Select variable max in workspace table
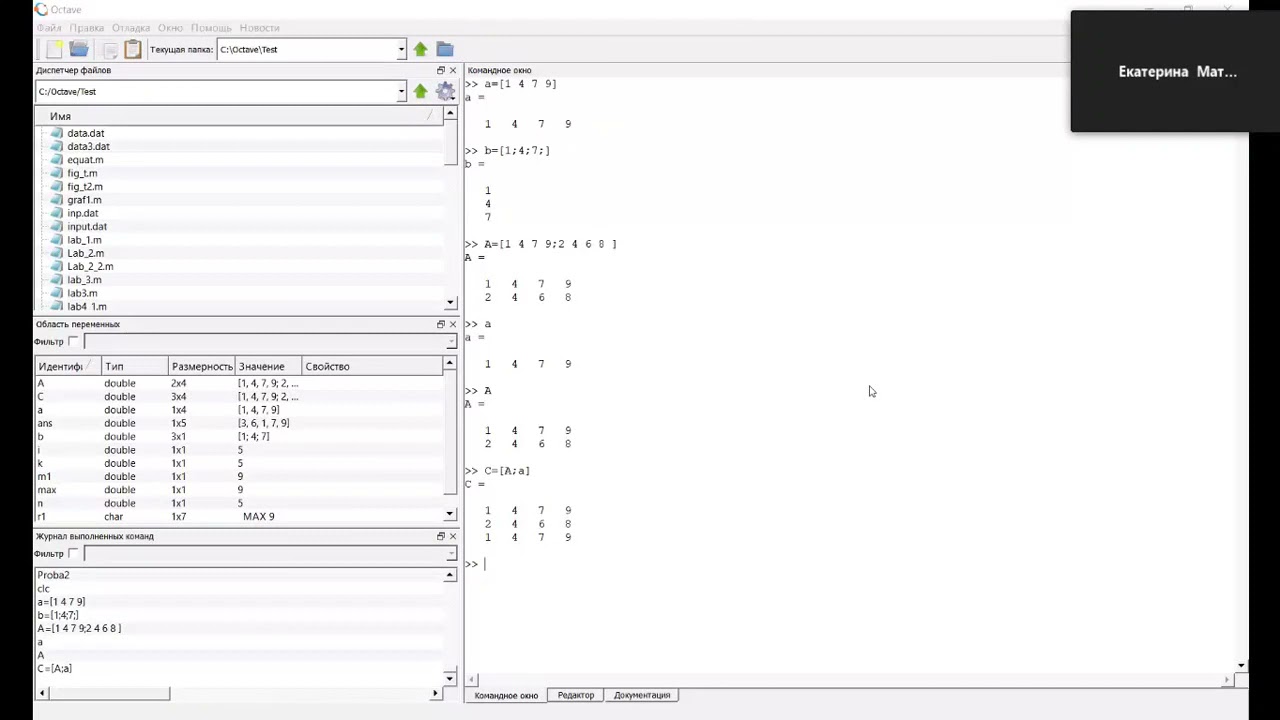Viewport: 1280px width, 720px height. (239, 490)
